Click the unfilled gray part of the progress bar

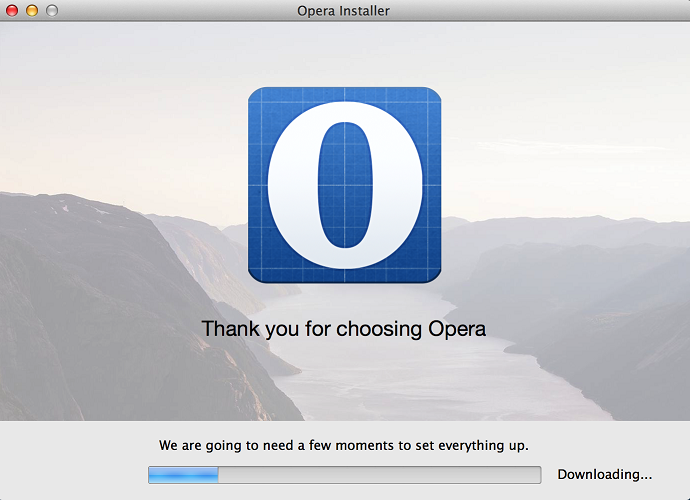[380, 475]
